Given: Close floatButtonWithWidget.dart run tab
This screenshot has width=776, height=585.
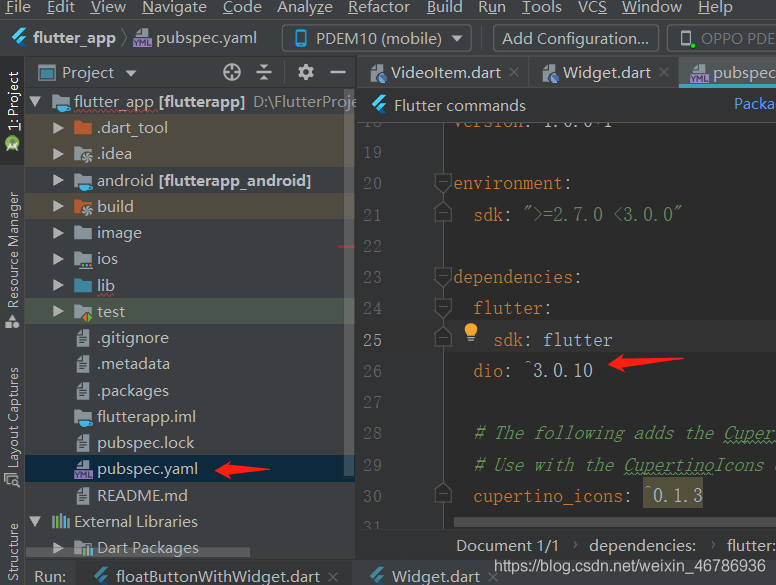Looking at the screenshot, I should [x=333, y=577].
